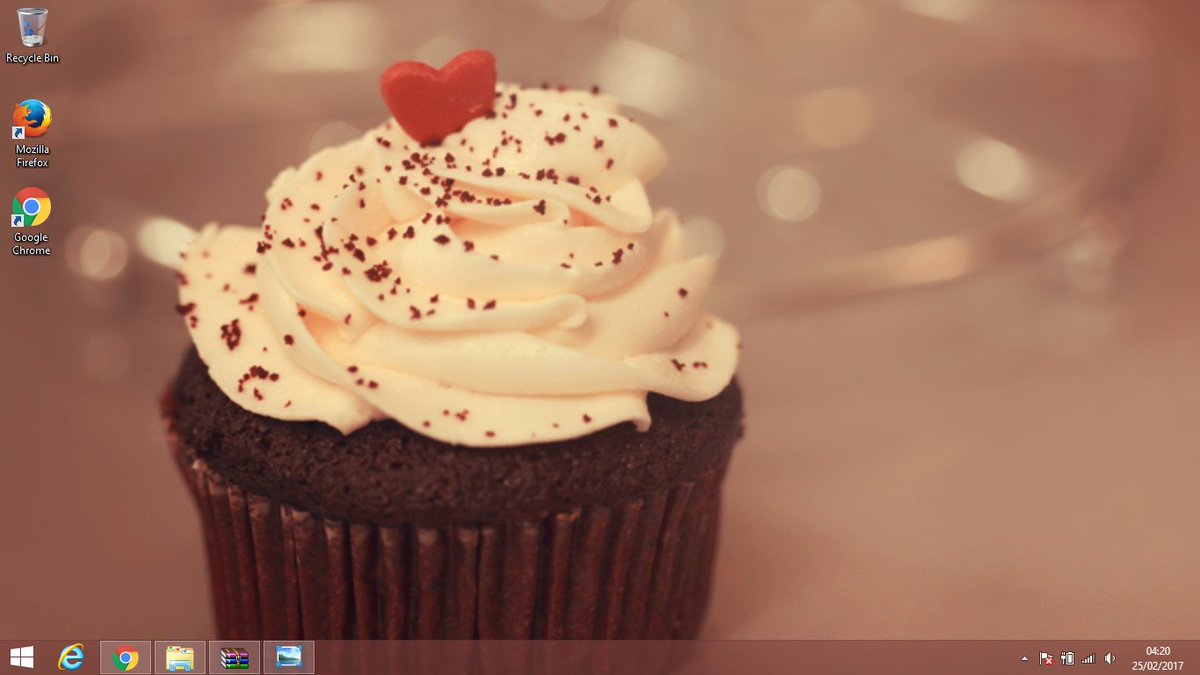Viewport: 1200px width, 675px height.
Task: Open the Windows Start button
Action: [x=21, y=657]
